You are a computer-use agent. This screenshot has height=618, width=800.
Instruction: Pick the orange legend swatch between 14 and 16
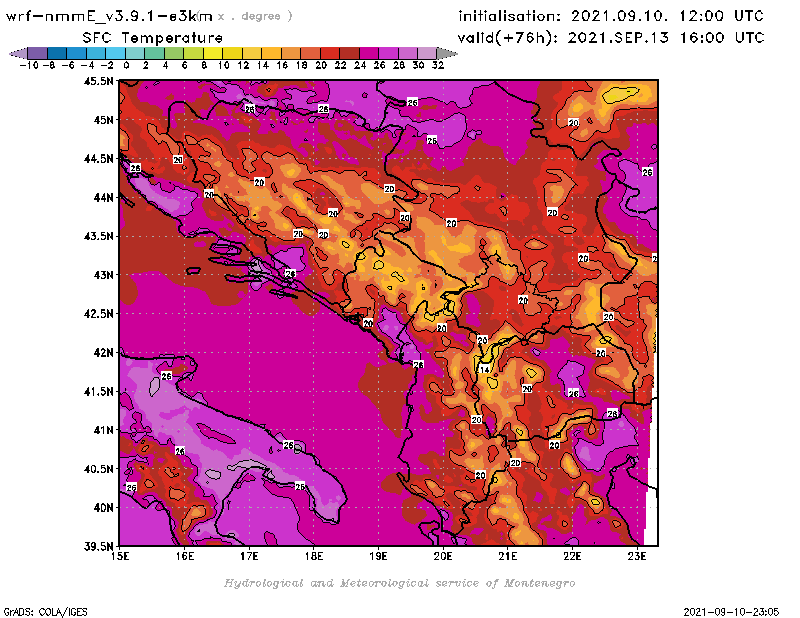(271, 53)
